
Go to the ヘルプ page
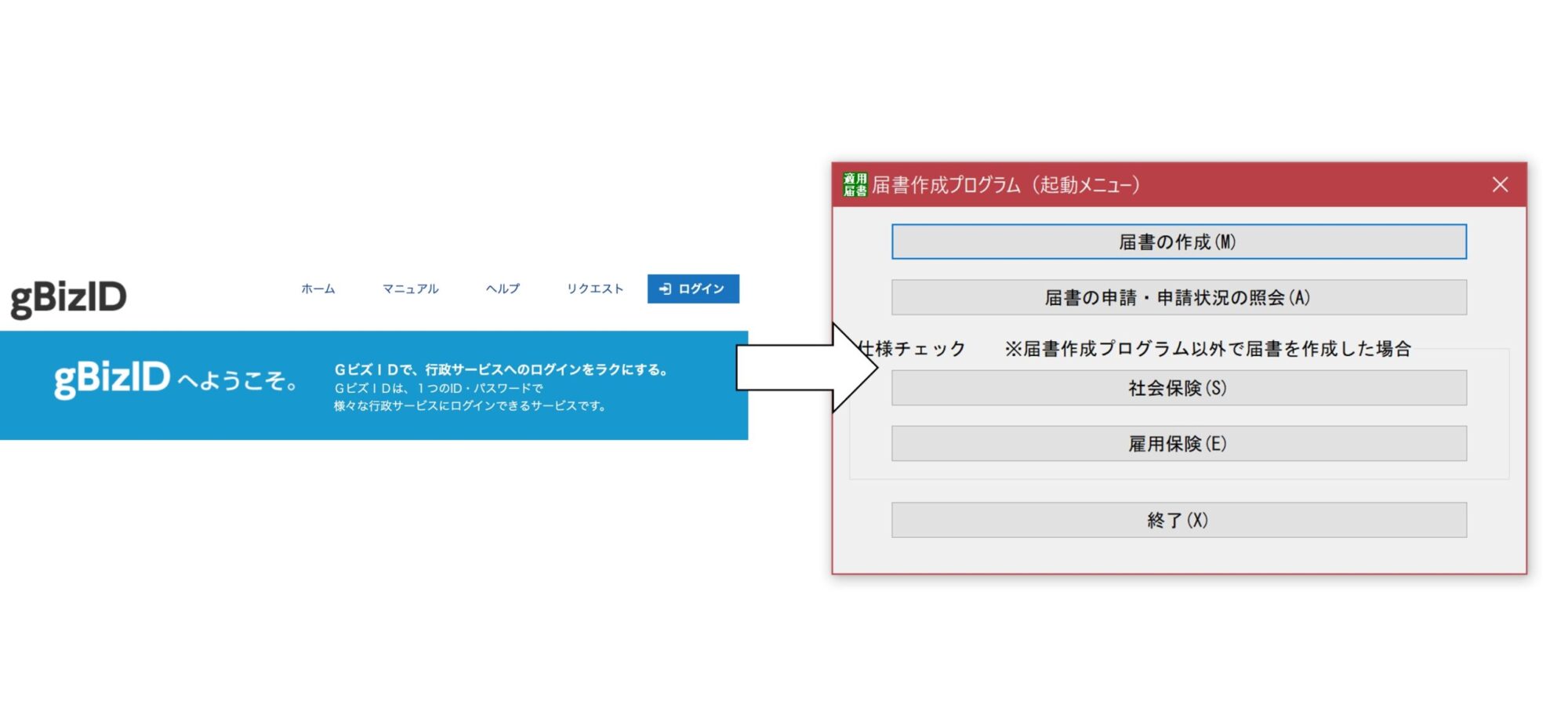(503, 289)
